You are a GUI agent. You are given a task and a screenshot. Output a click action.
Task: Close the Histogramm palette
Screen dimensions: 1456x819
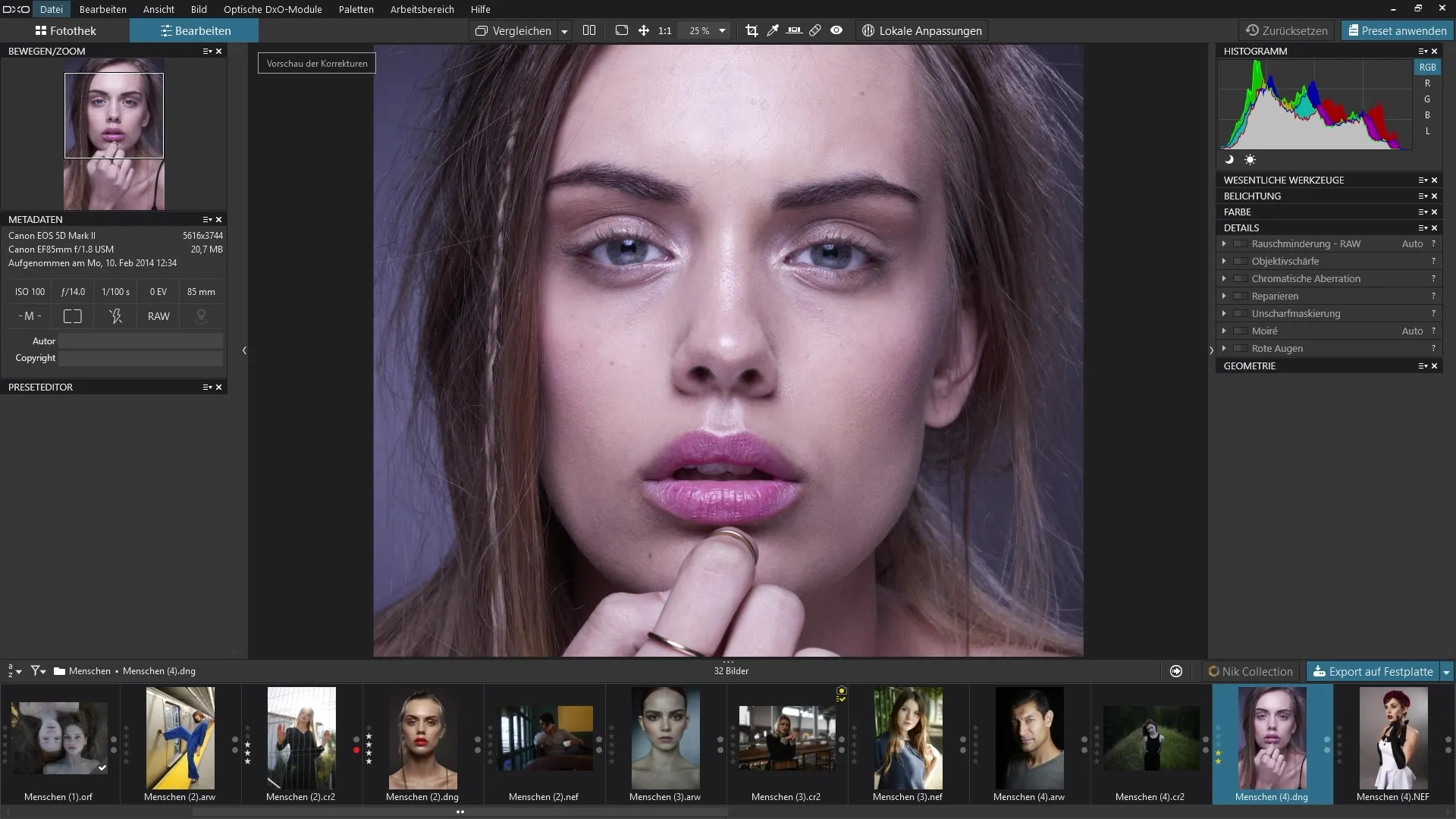click(1435, 51)
